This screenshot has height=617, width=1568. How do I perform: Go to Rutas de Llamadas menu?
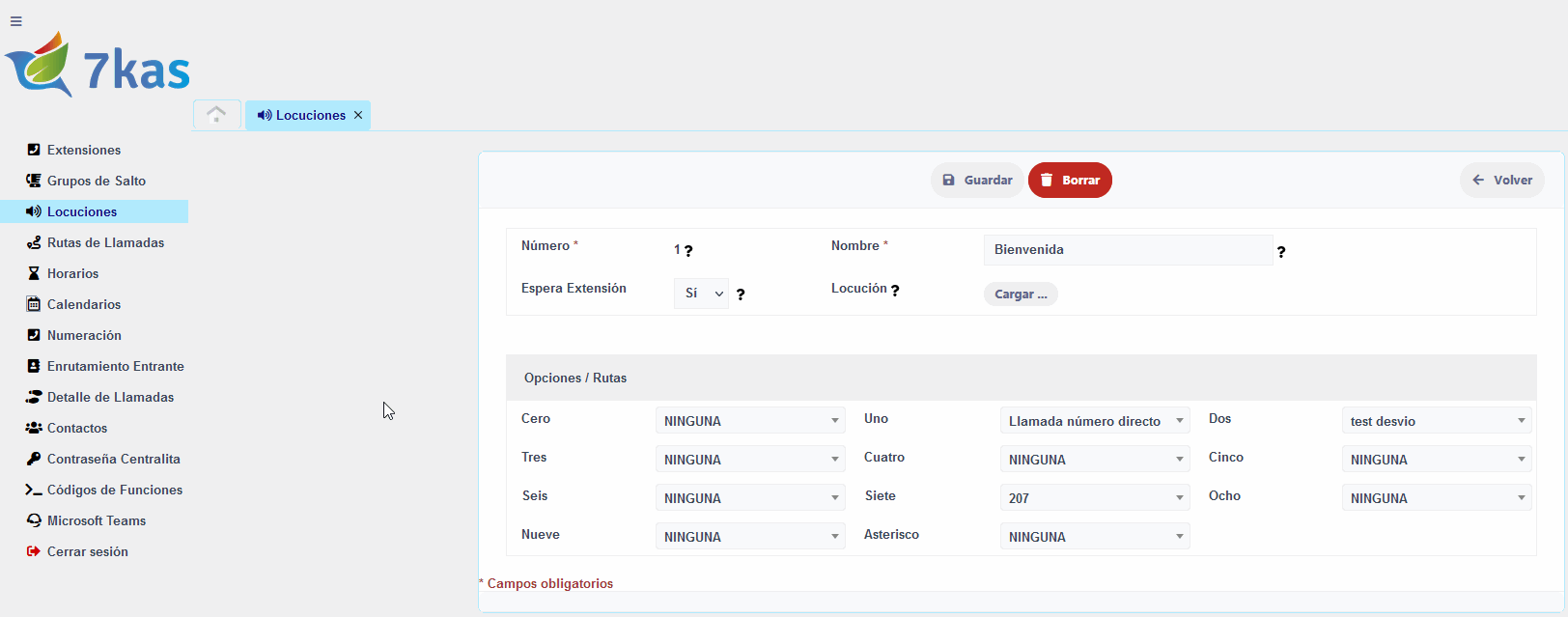(x=105, y=242)
